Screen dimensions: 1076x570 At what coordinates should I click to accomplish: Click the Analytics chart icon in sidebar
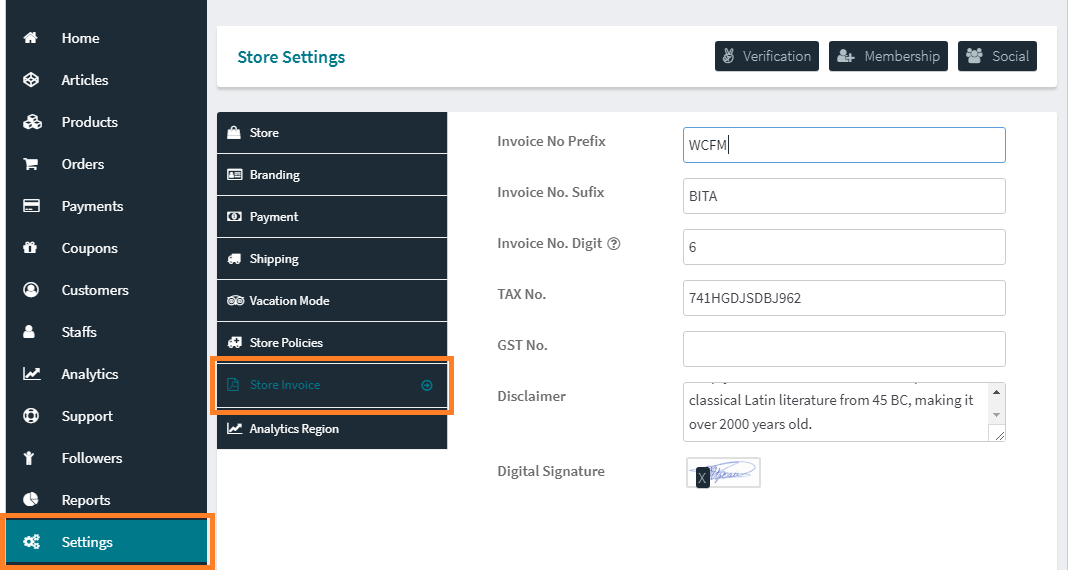click(31, 374)
